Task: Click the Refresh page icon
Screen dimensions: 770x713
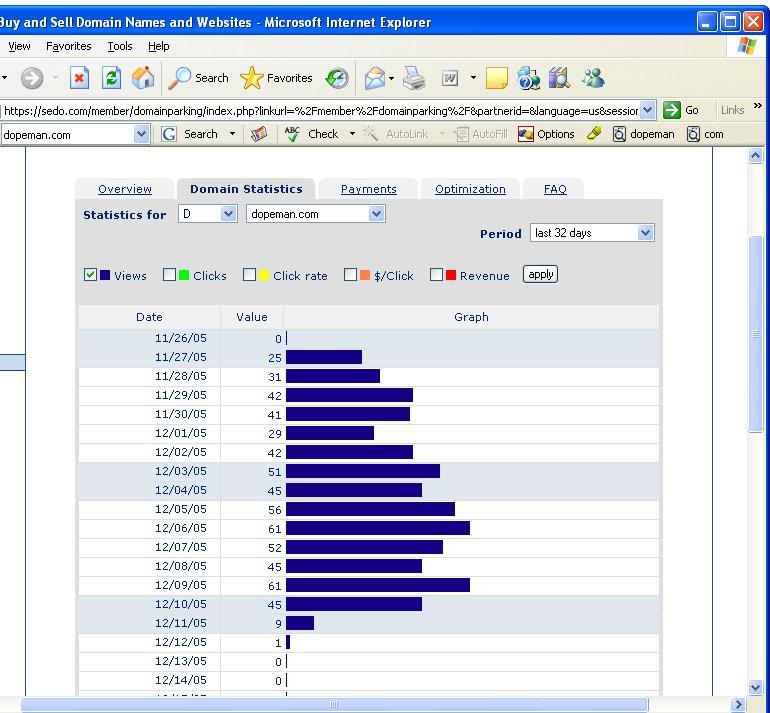Action: tap(112, 78)
